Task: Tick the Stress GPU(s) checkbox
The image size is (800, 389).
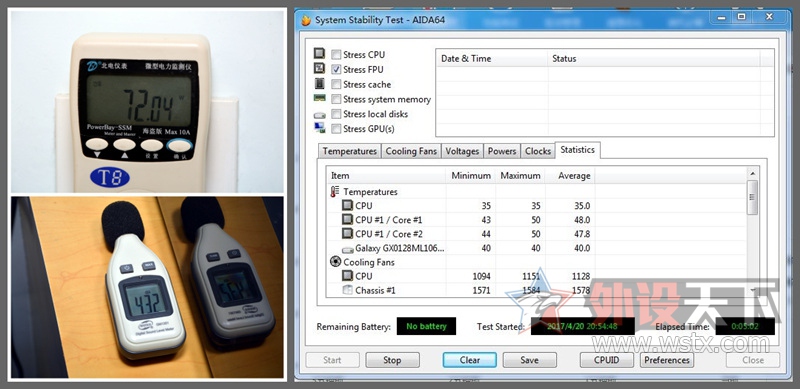Action: (336, 129)
